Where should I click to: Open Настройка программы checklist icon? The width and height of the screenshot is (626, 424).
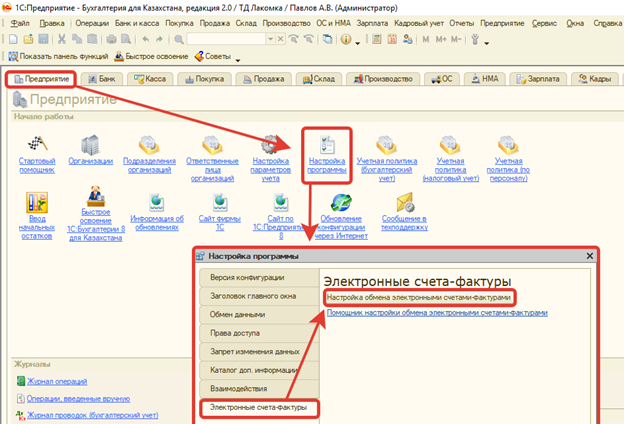click(327, 145)
